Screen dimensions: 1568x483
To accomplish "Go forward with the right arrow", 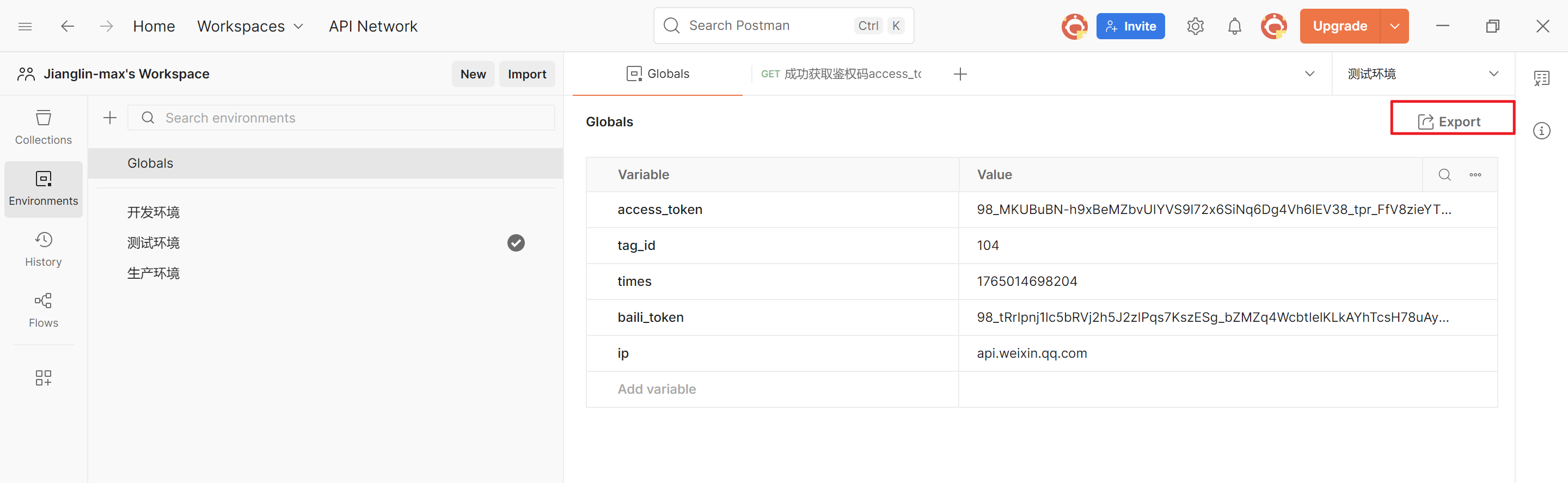I will 107,26.
